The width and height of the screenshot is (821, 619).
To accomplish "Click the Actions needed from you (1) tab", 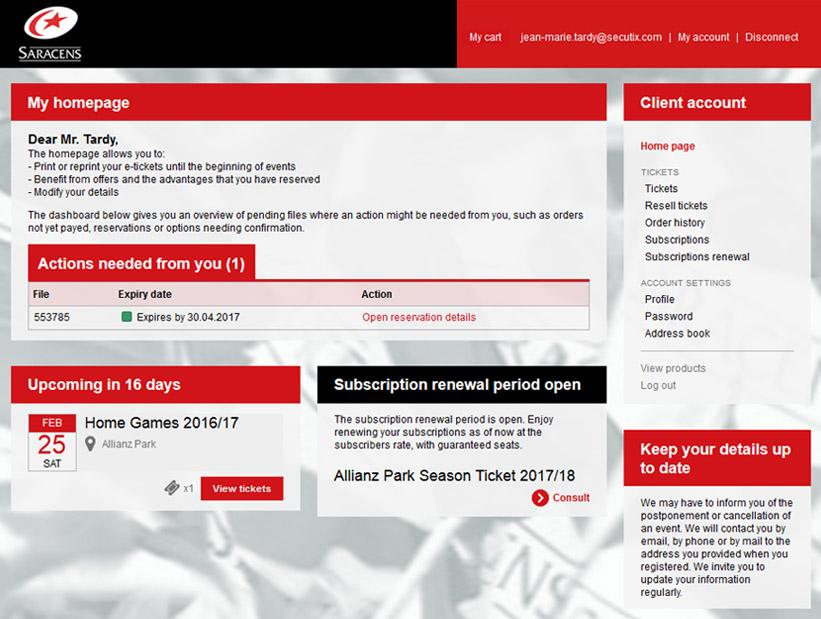I will tap(141, 263).
